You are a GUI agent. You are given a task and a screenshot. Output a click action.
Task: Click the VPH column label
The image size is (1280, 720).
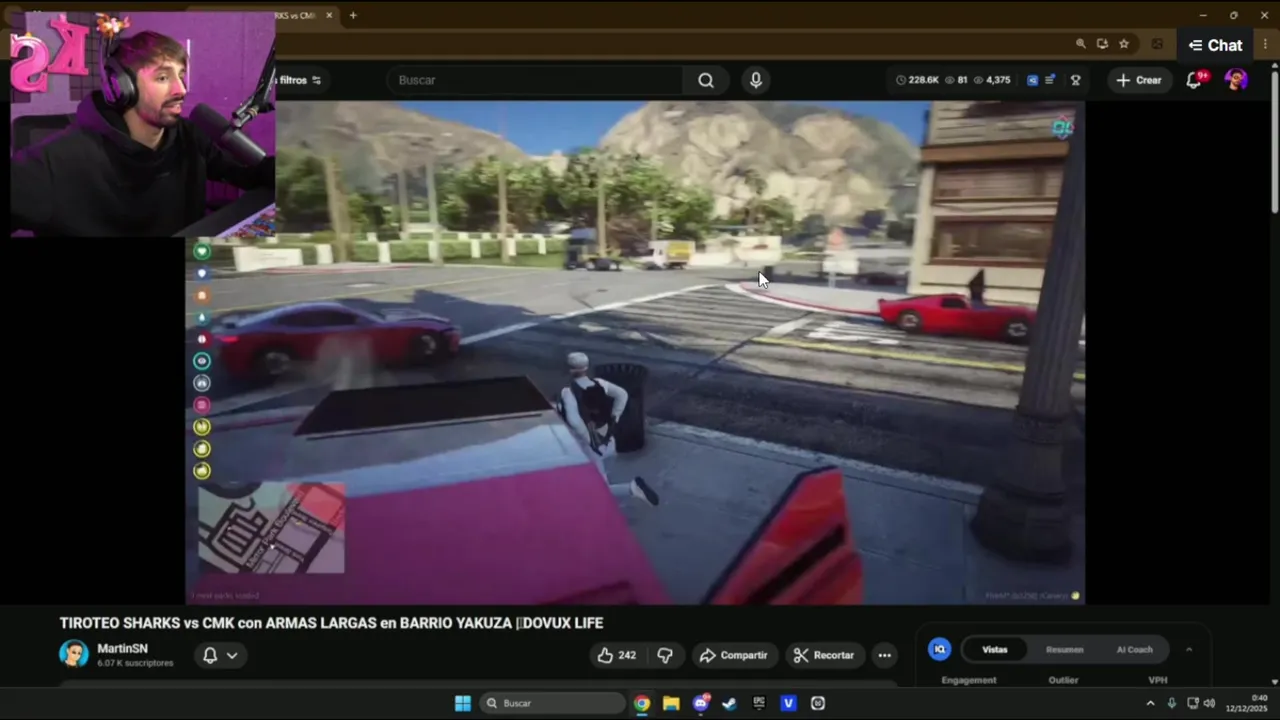(1158, 680)
